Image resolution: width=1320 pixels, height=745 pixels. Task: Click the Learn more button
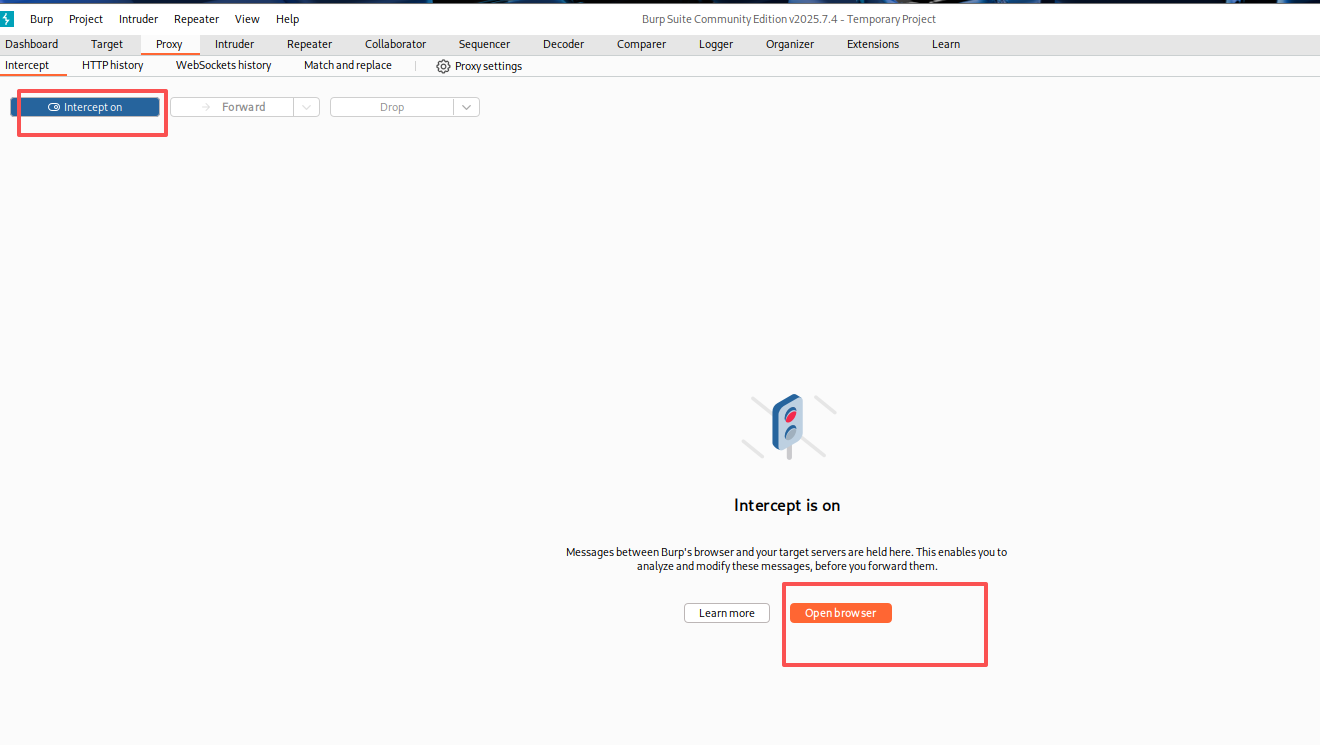tap(727, 613)
